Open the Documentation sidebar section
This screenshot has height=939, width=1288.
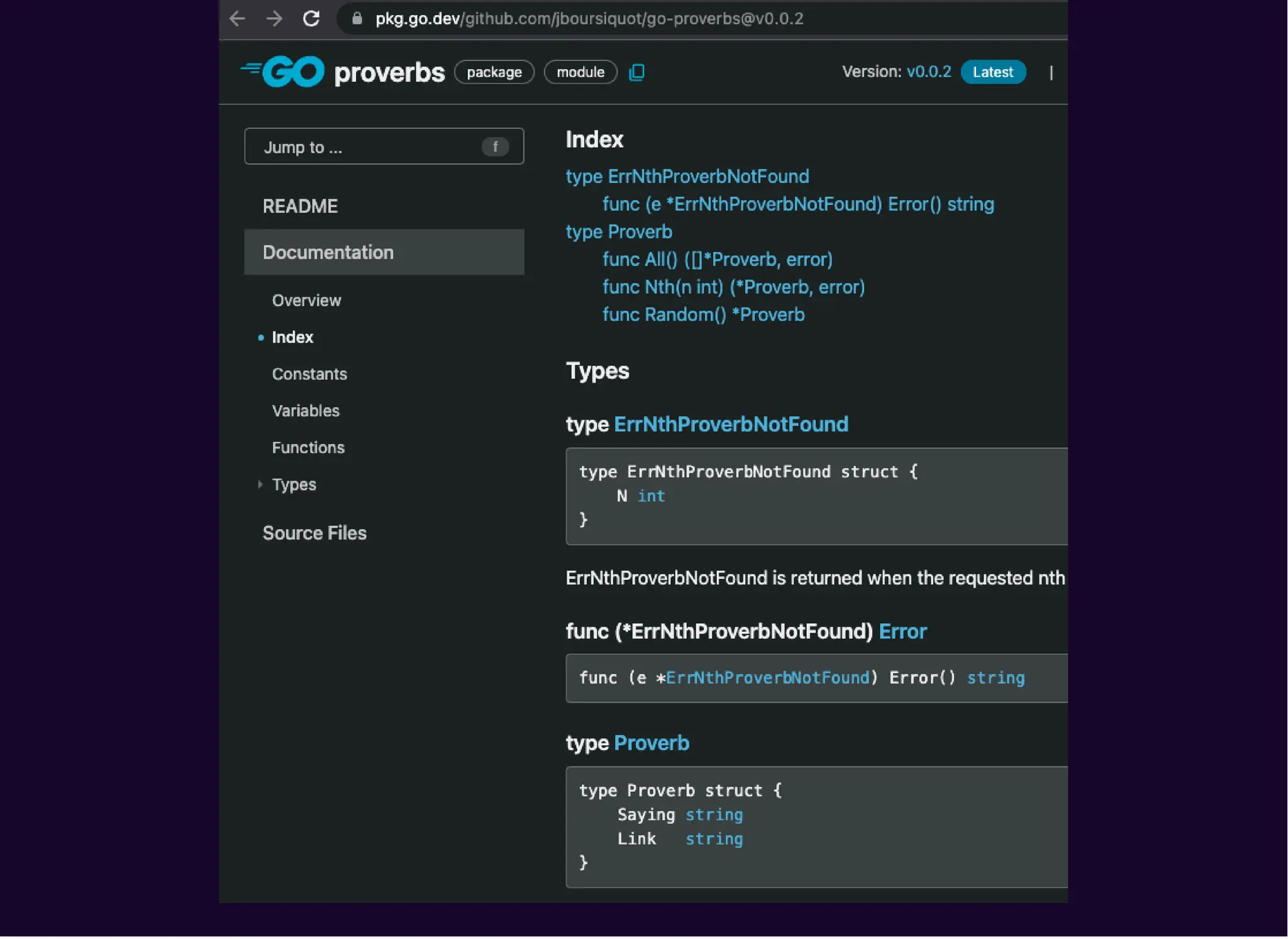328,253
